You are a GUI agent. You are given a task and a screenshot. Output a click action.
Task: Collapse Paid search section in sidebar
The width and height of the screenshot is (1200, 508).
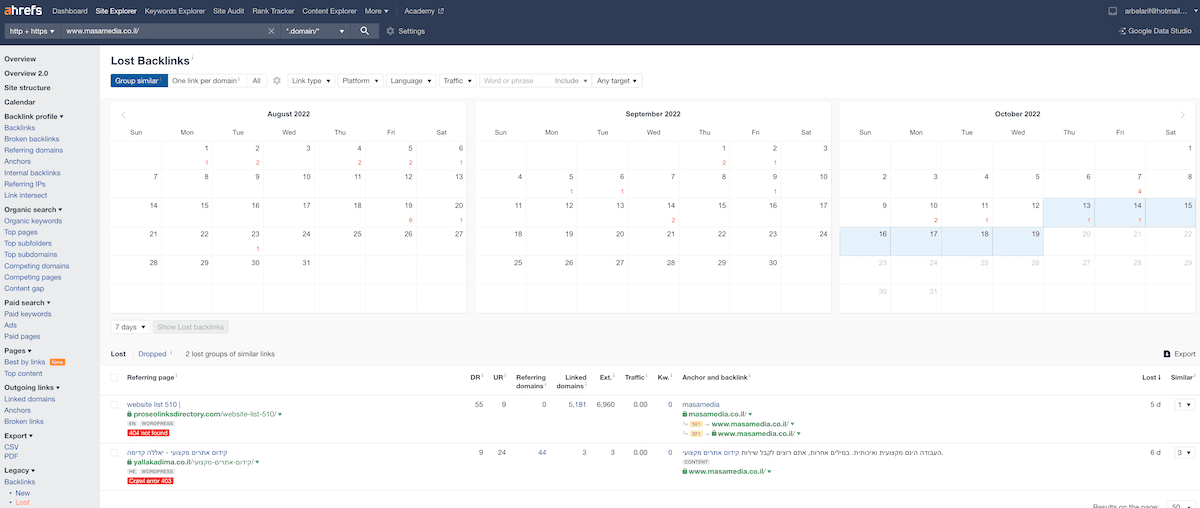[x=27, y=302]
